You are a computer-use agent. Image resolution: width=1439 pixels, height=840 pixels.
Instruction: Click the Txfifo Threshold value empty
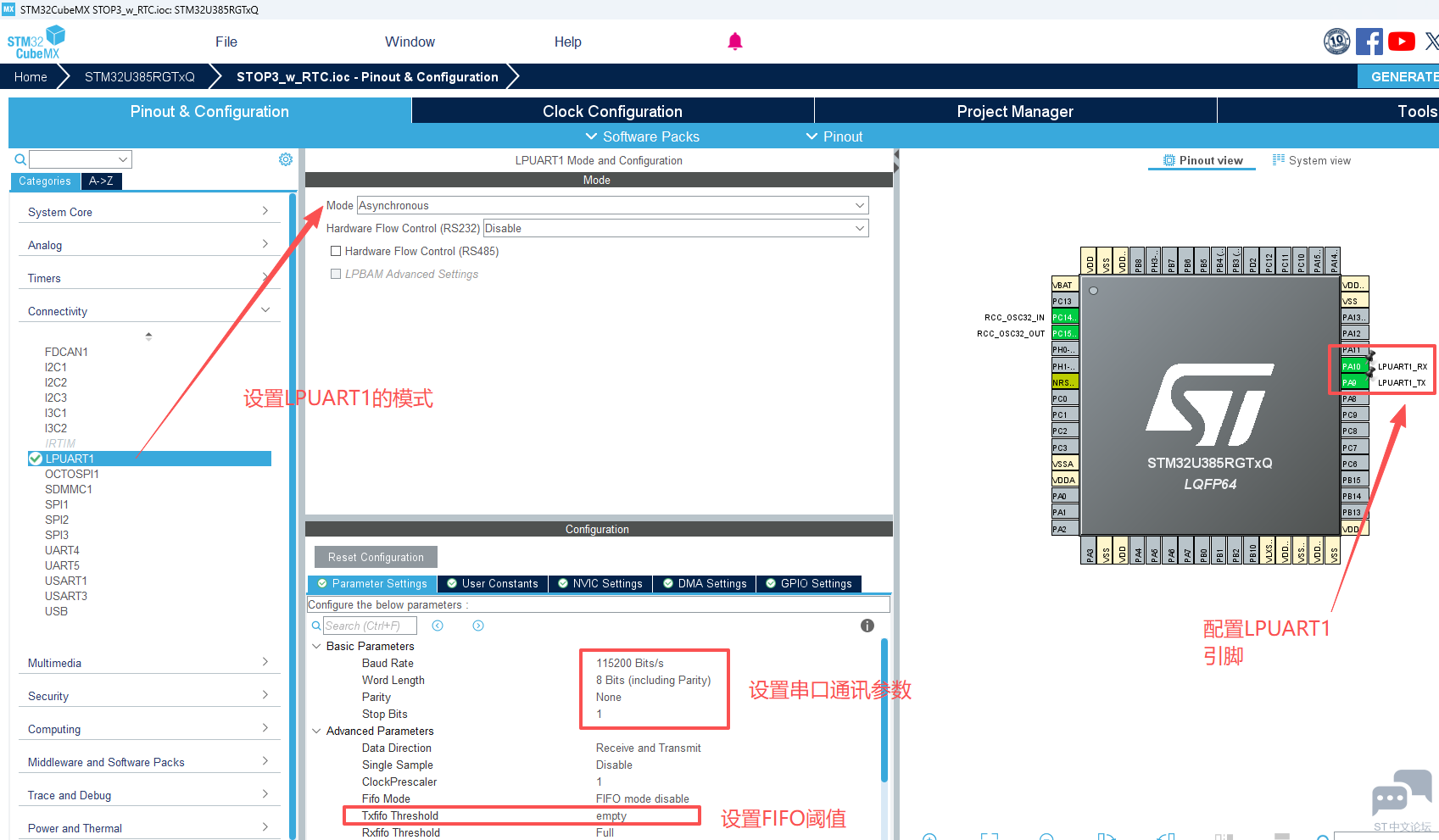[611, 815]
